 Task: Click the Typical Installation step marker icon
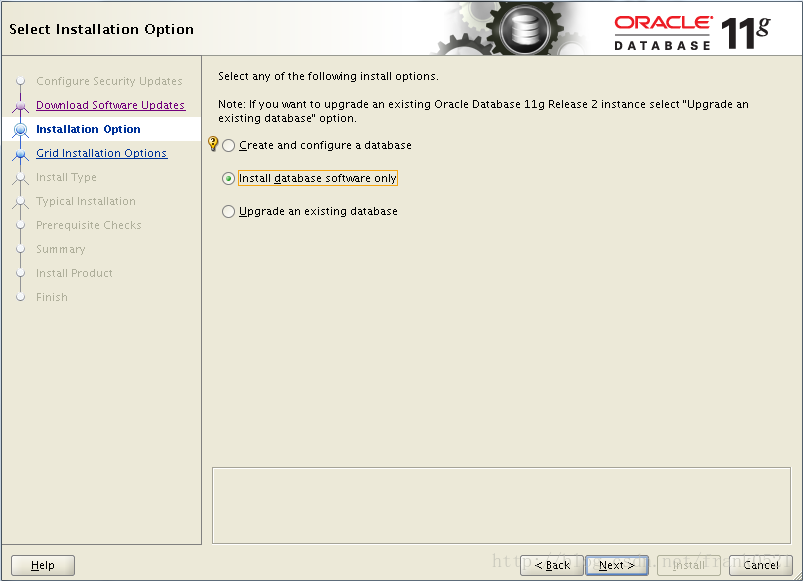coord(20,202)
